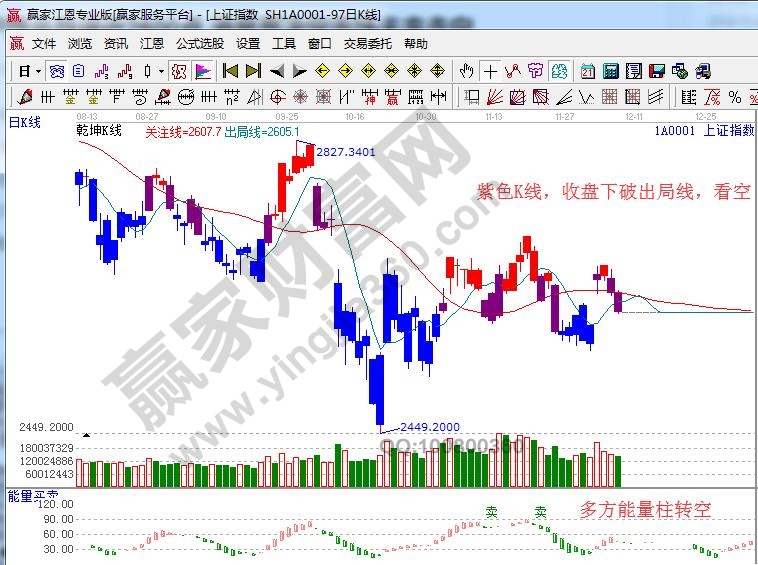758x565 pixels.
Task: Click the tall blue candlestick near 2449.2000 low
Action: coord(377,390)
